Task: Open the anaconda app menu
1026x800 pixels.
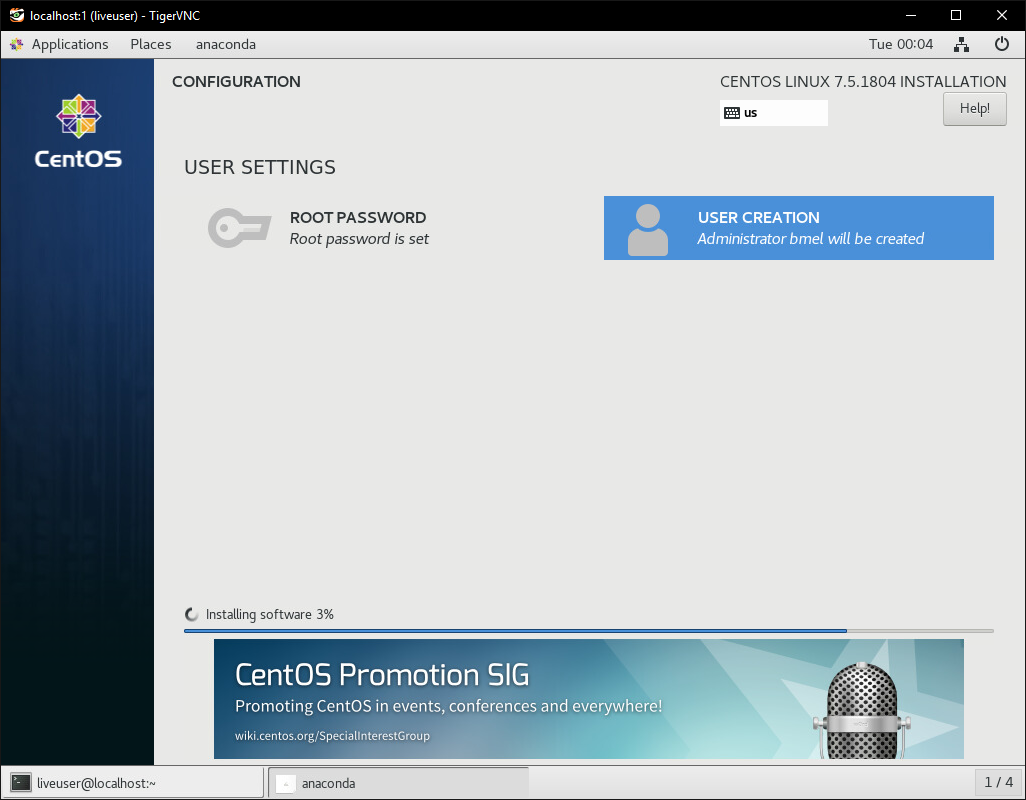Action: coord(226,44)
